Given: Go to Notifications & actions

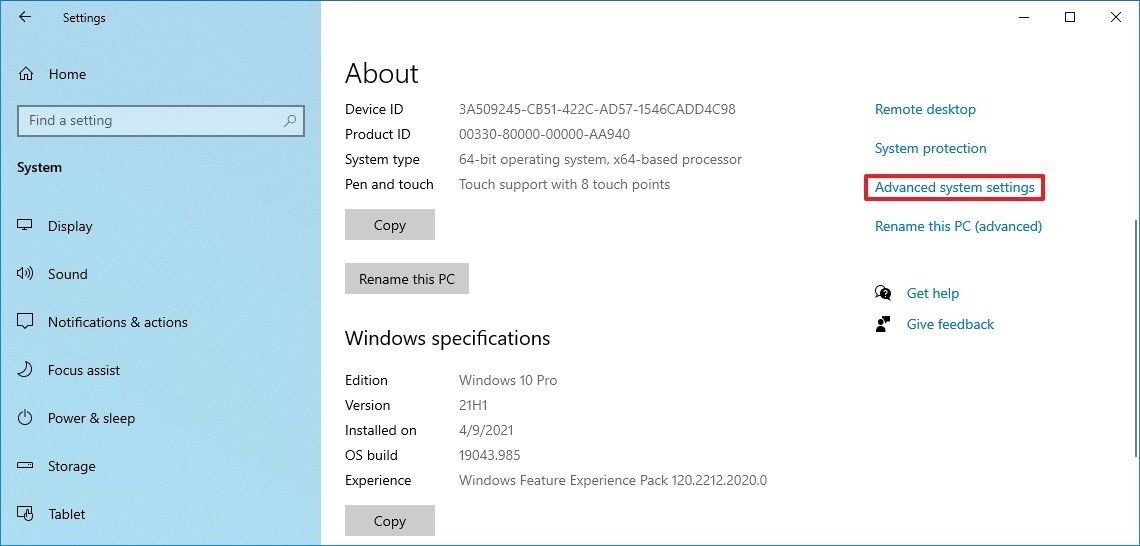Looking at the screenshot, I should 118,322.
